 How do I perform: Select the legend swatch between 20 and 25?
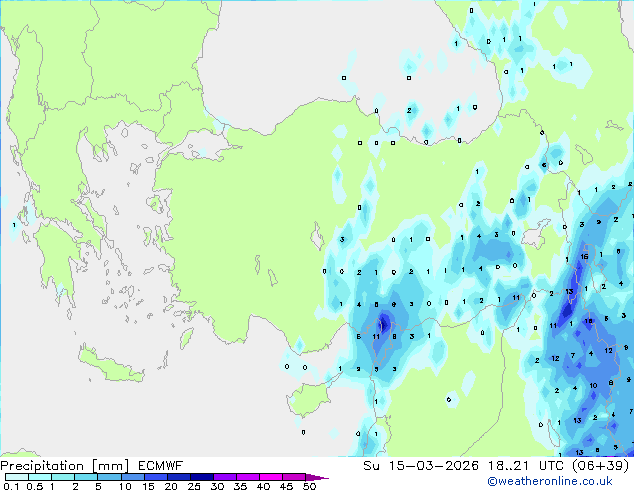tap(178, 477)
